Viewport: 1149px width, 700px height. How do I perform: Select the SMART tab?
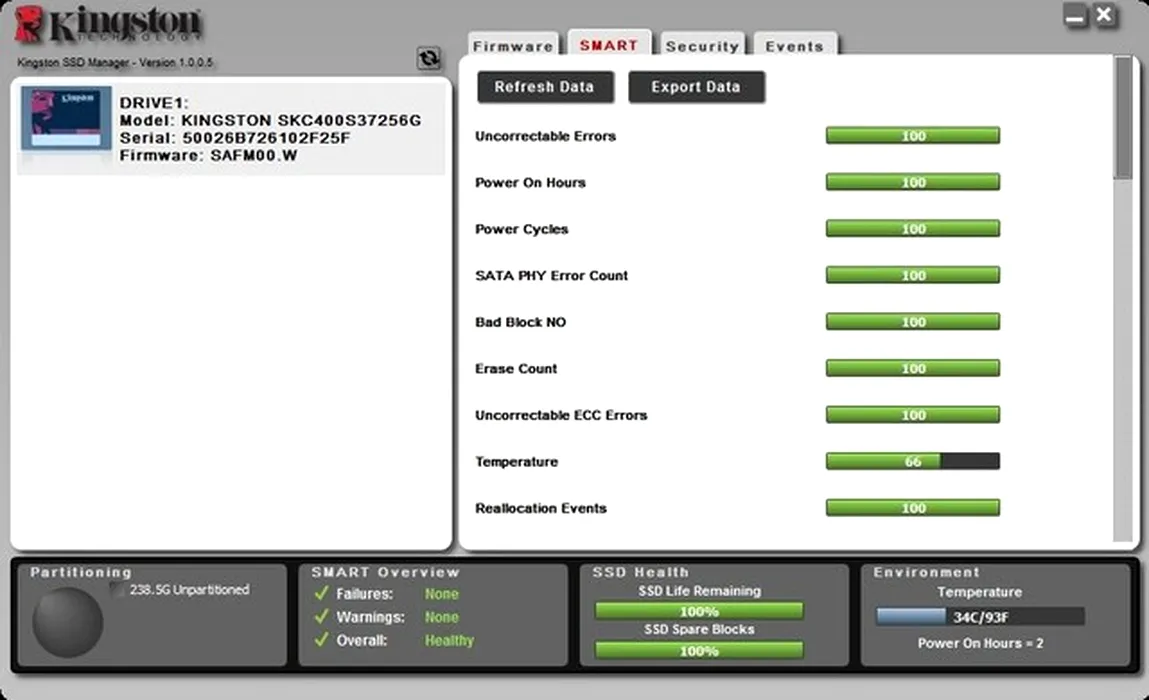pyautogui.click(x=609, y=45)
